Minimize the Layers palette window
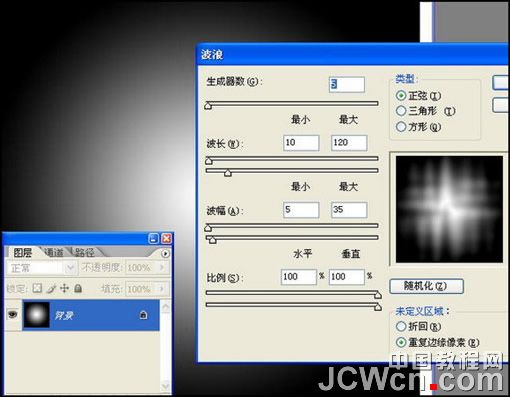Screen dimensions: 510x397 153,238
